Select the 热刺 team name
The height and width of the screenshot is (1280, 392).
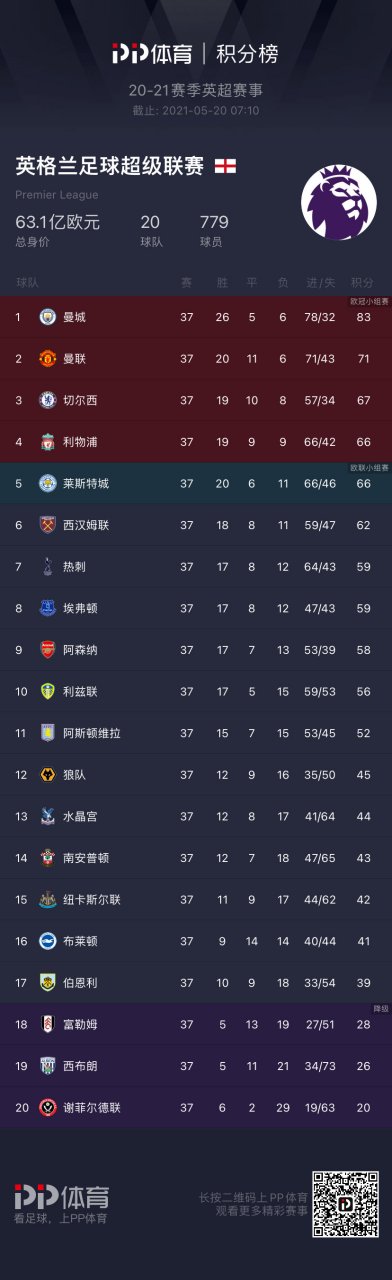click(x=74, y=566)
